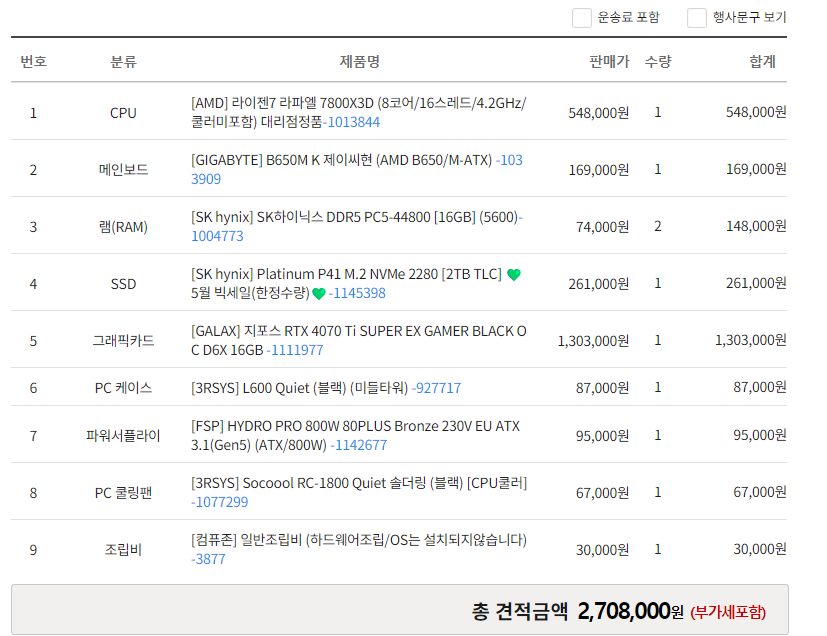Click the 95,000원 power supply total in 합계
This screenshot has width=827, height=636.
click(x=760, y=435)
